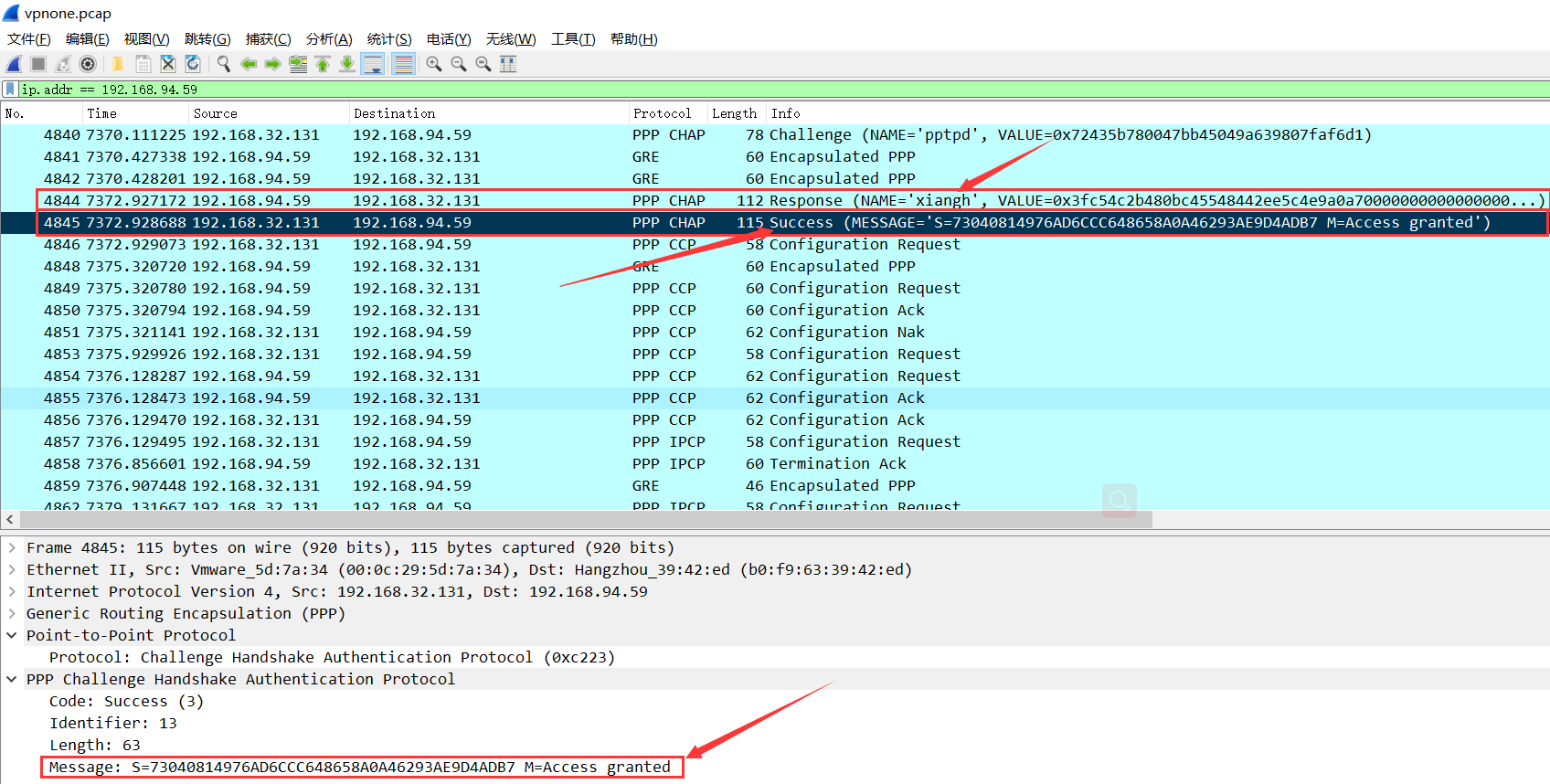Click the filter bookmark icon
The height and width of the screenshot is (784, 1550).
[10, 90]
